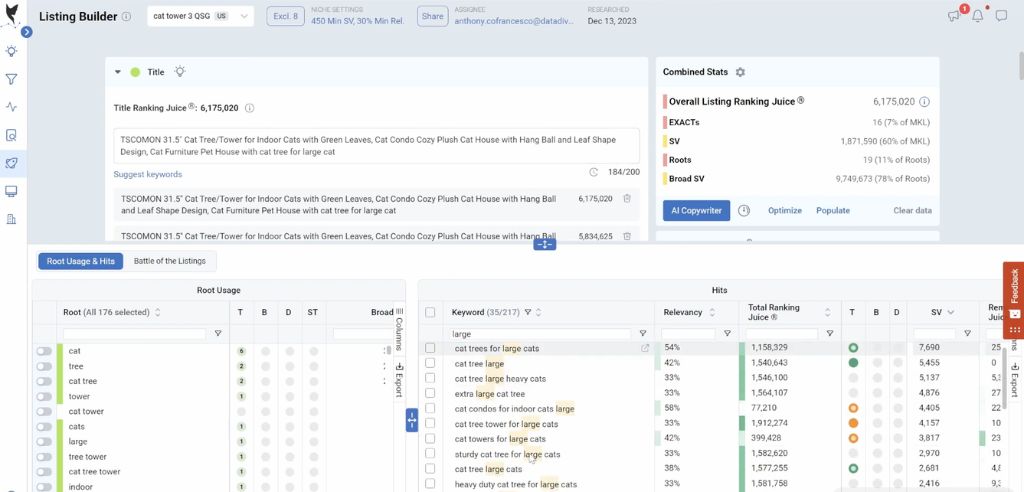This screenshot has height=492, width=1024.
Task: Click Keyword search filter funnel icon
Action: 643,333
